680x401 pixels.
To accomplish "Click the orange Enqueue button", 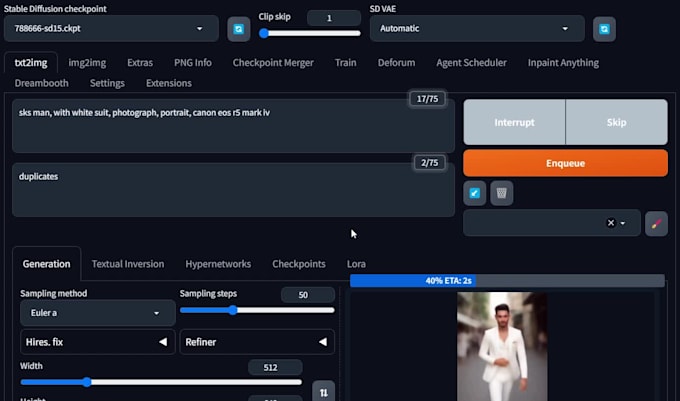I will point(565,163).
